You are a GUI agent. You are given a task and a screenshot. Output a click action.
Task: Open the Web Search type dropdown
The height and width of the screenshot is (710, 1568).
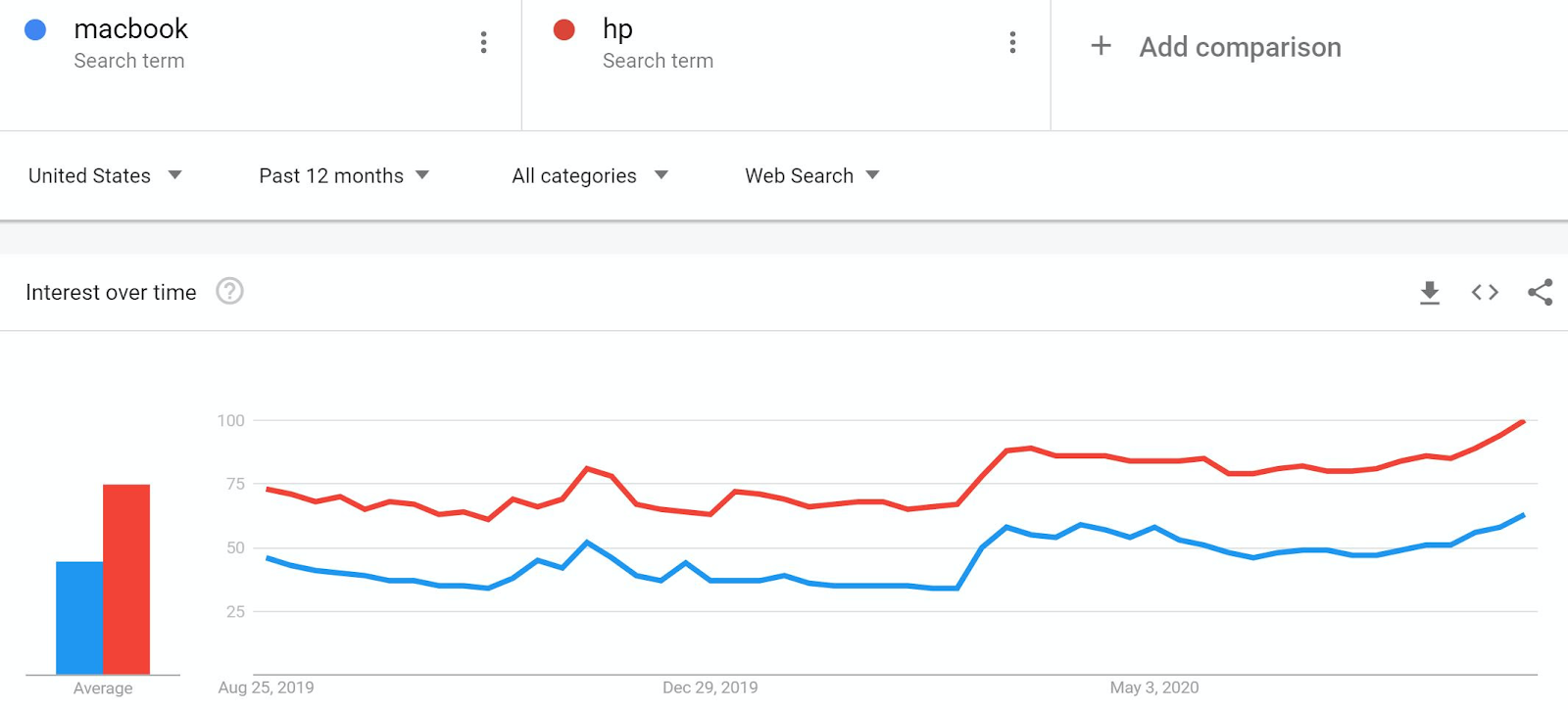pyautogui.click(x=811, y=176)
